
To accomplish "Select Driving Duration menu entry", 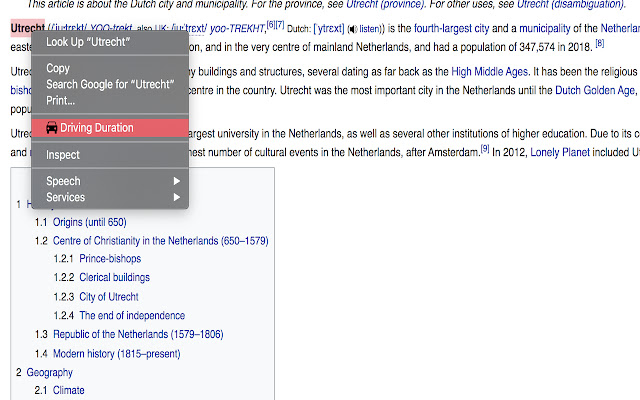I will pos(96,128).
